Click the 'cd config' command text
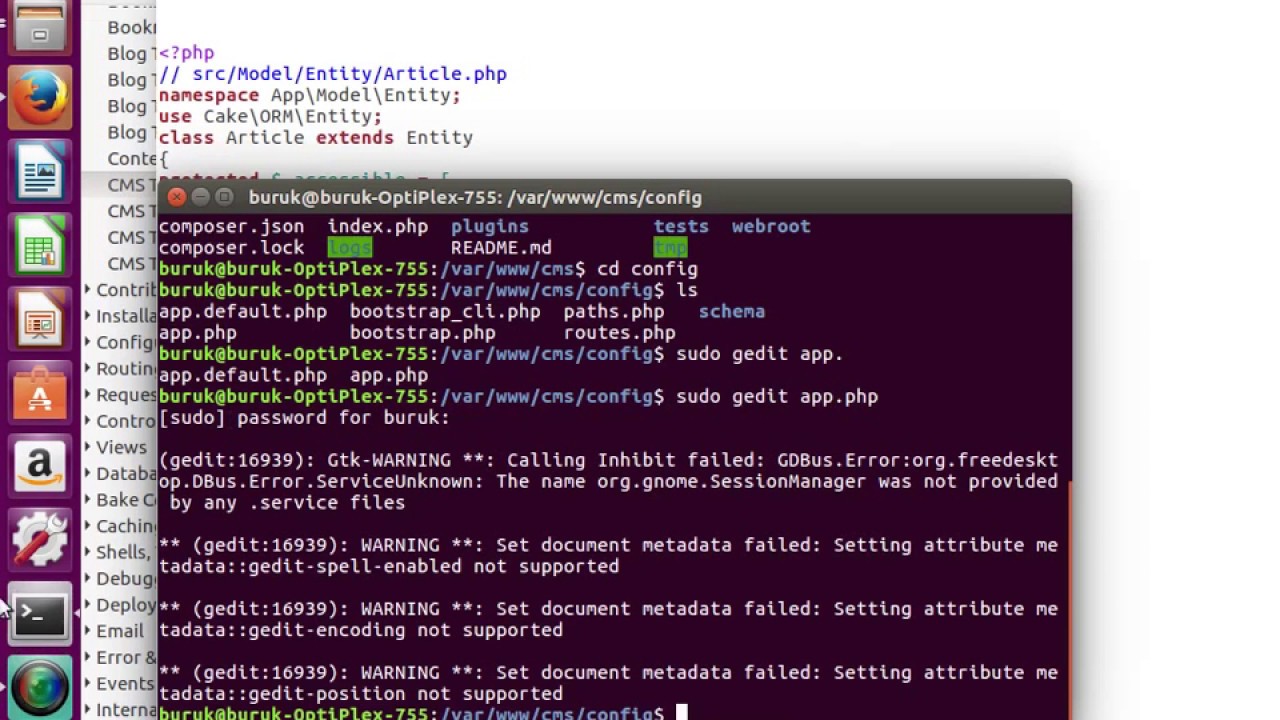This screenshot has width=1280, height=720. pos(647,269)
